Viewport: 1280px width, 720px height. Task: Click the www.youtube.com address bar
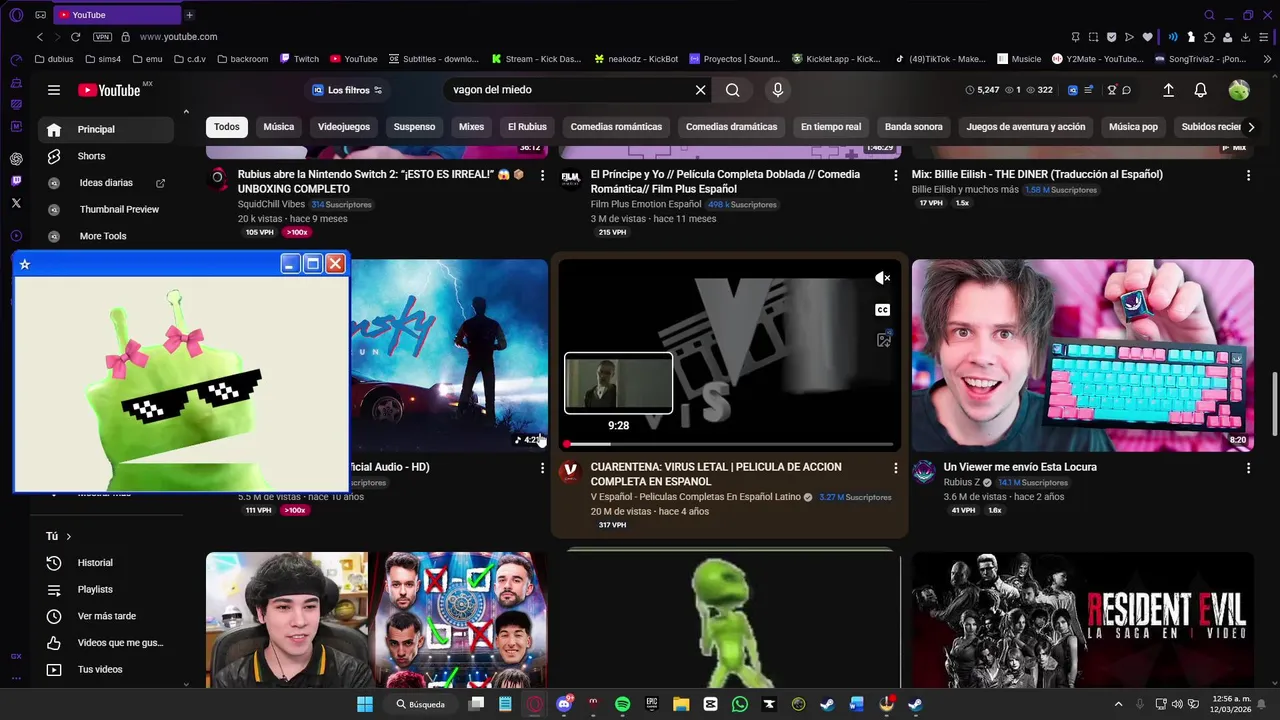pyautogui.click(x=178, y=37)
